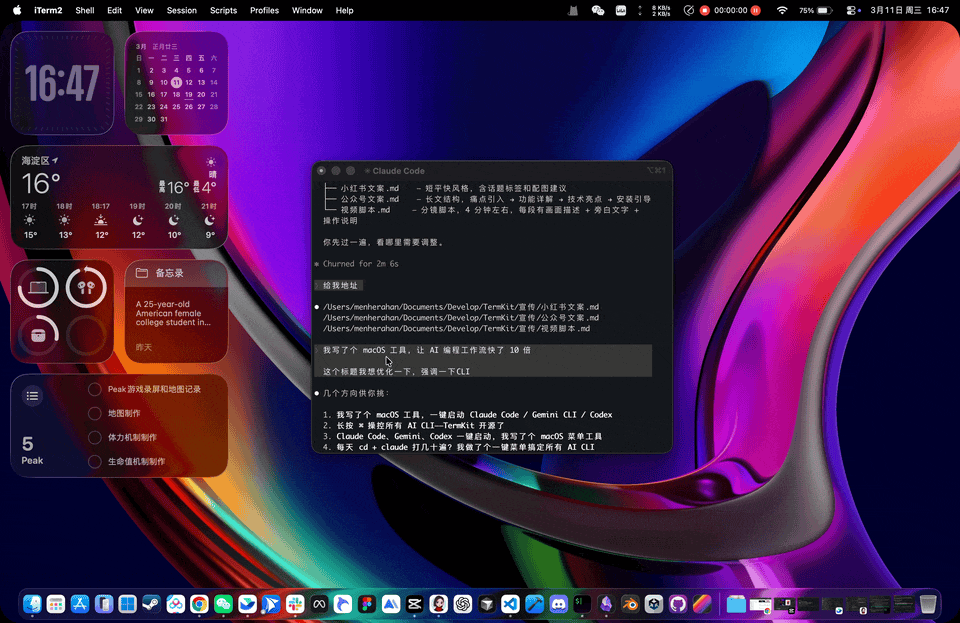
Task: Click the 公众号文案.md file path
Action: pyautogui.click(x=461, y=318)
